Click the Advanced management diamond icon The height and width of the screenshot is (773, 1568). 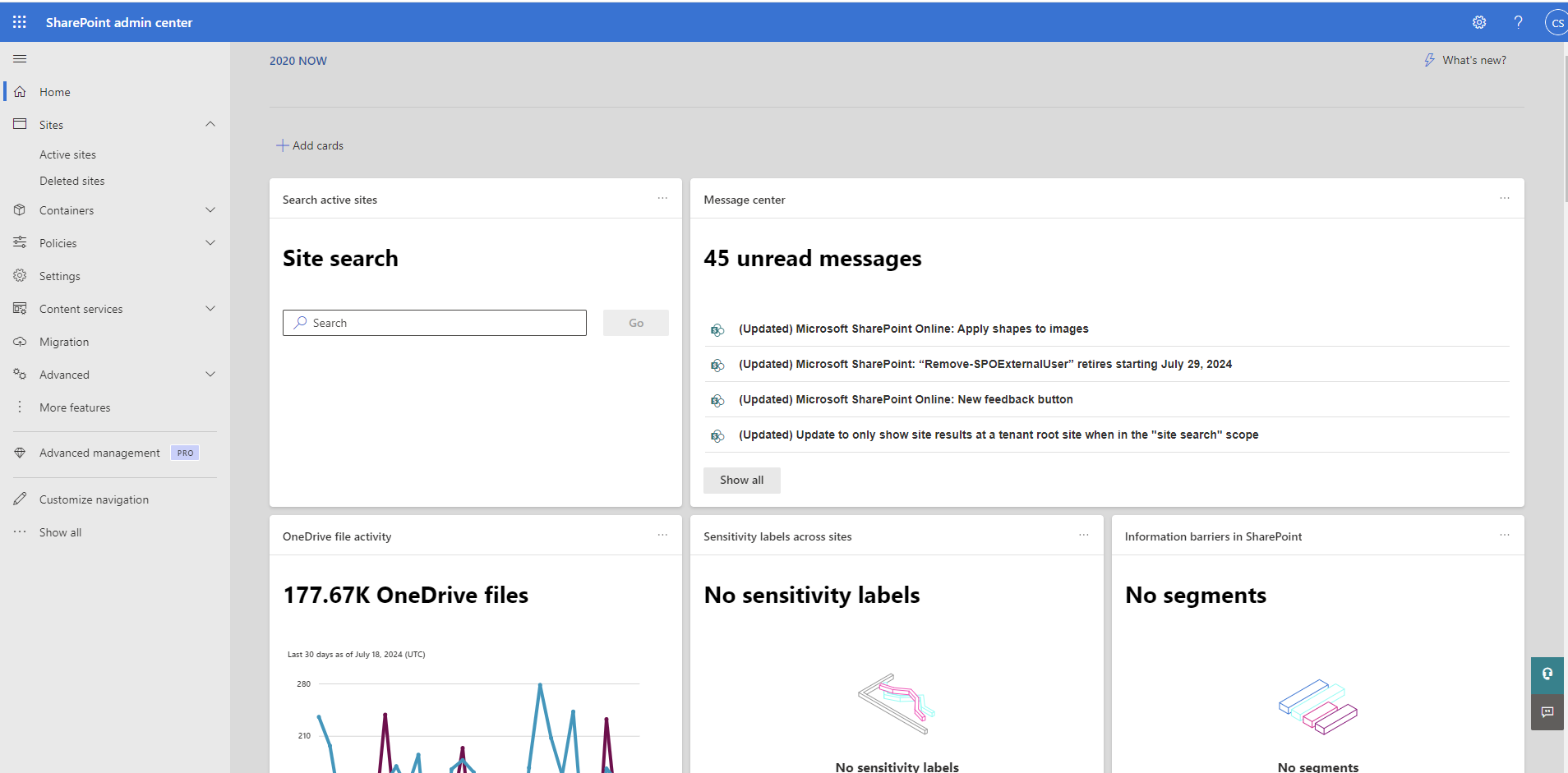pos(20,453)
